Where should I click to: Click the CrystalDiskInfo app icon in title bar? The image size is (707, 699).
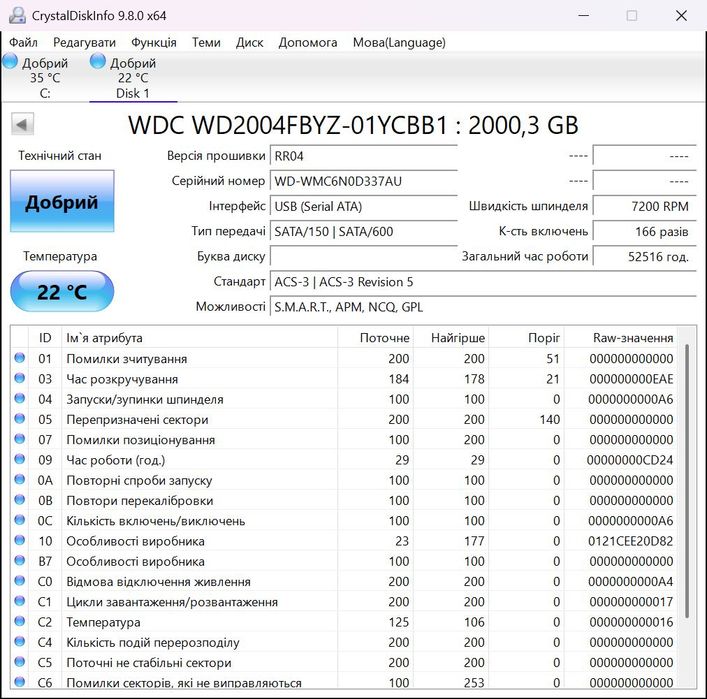(17, 15)
